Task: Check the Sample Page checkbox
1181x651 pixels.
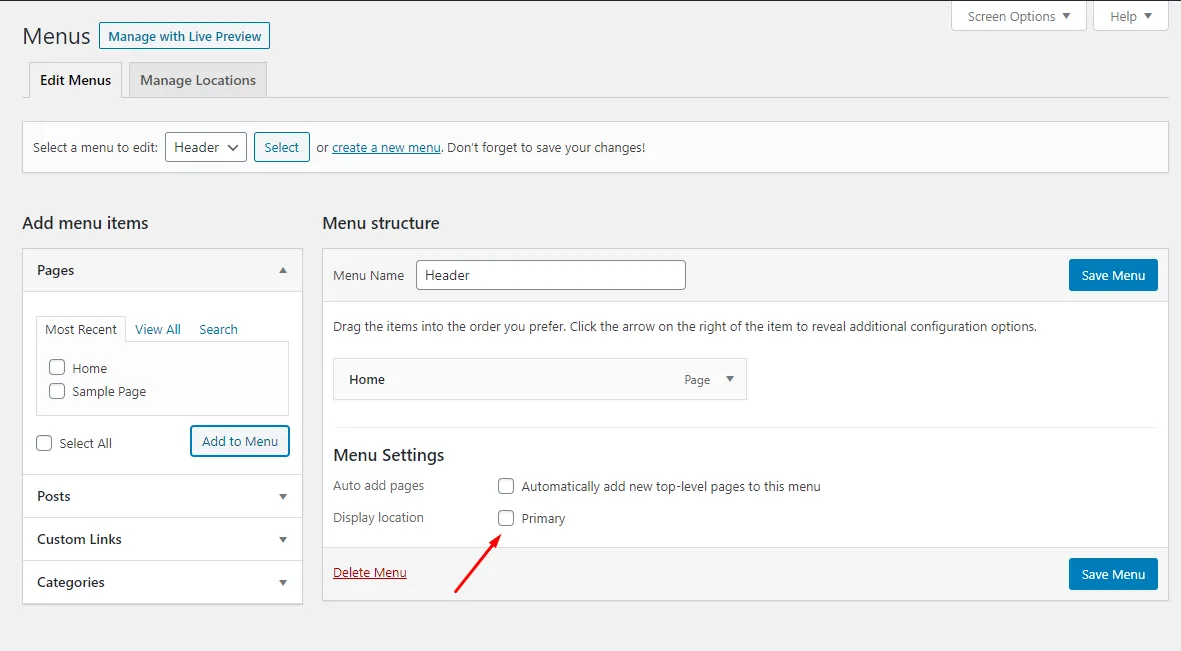Action: tap(57, 391)
